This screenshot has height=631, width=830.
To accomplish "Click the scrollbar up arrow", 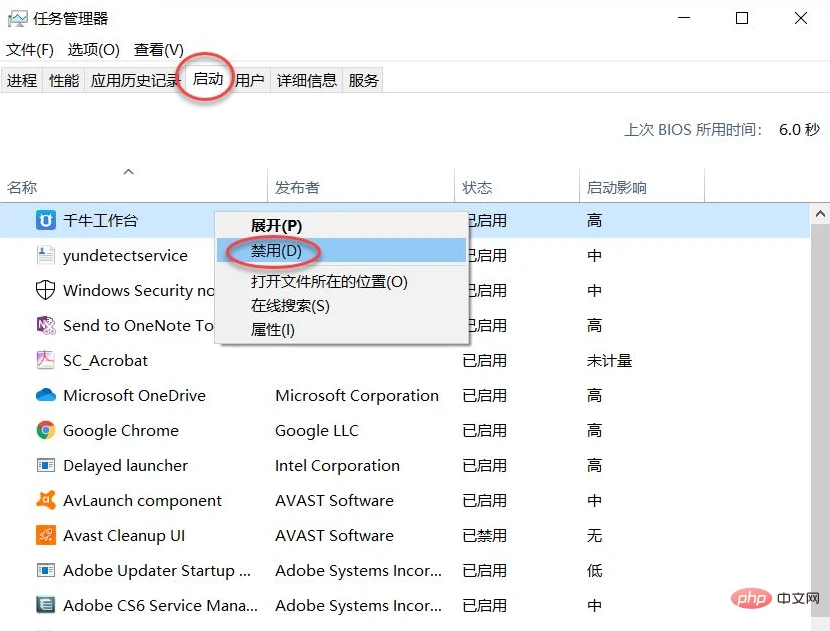I will tap(820, 214).
